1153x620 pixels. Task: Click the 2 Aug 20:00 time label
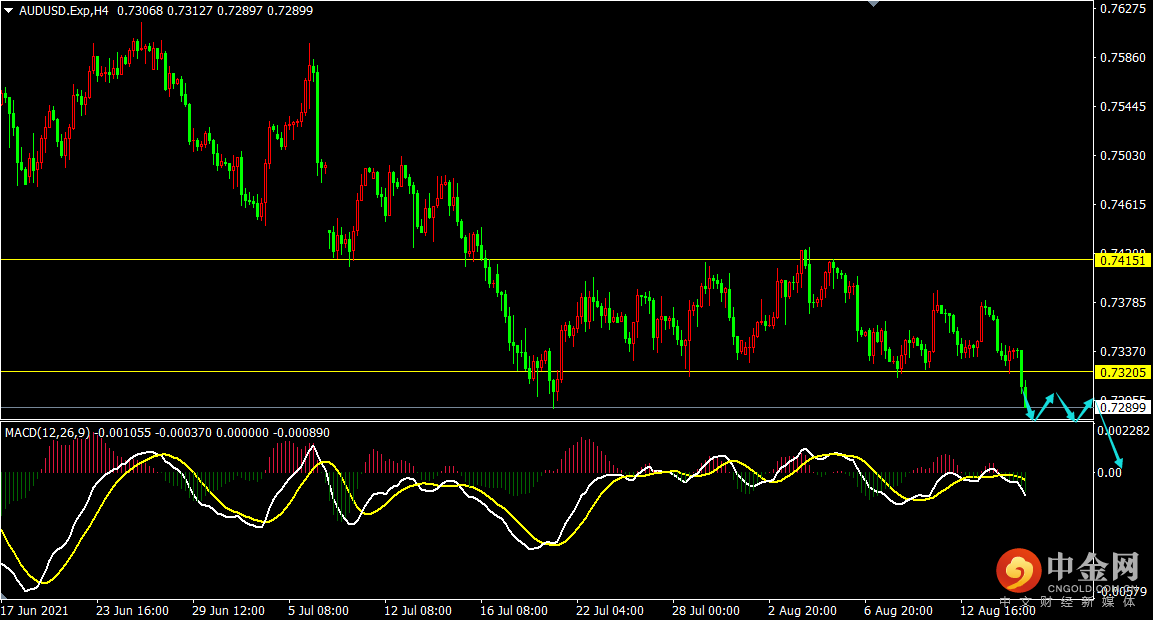pos(802,610)
